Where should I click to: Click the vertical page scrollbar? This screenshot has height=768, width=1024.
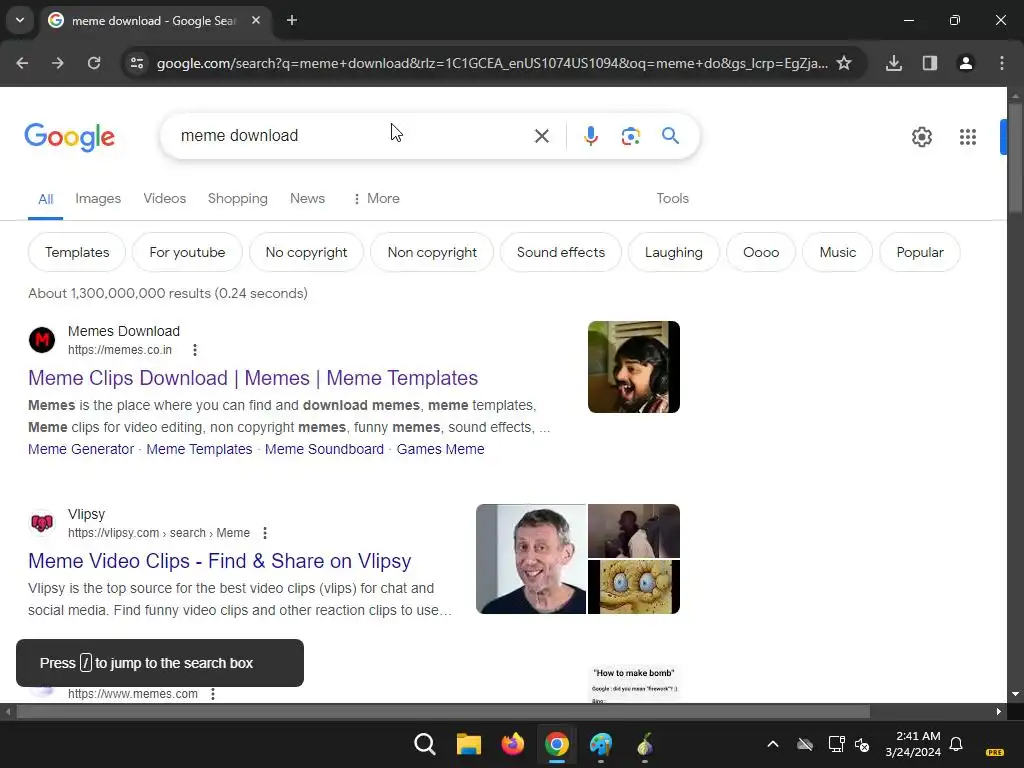pos(1015,157)
